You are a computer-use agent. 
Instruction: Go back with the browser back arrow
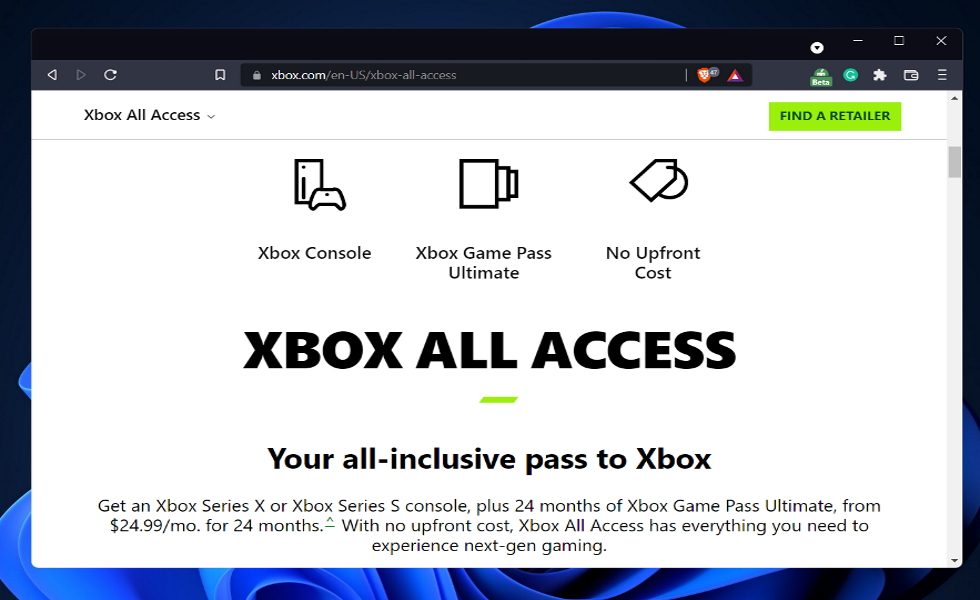click(x=52, y=75)
